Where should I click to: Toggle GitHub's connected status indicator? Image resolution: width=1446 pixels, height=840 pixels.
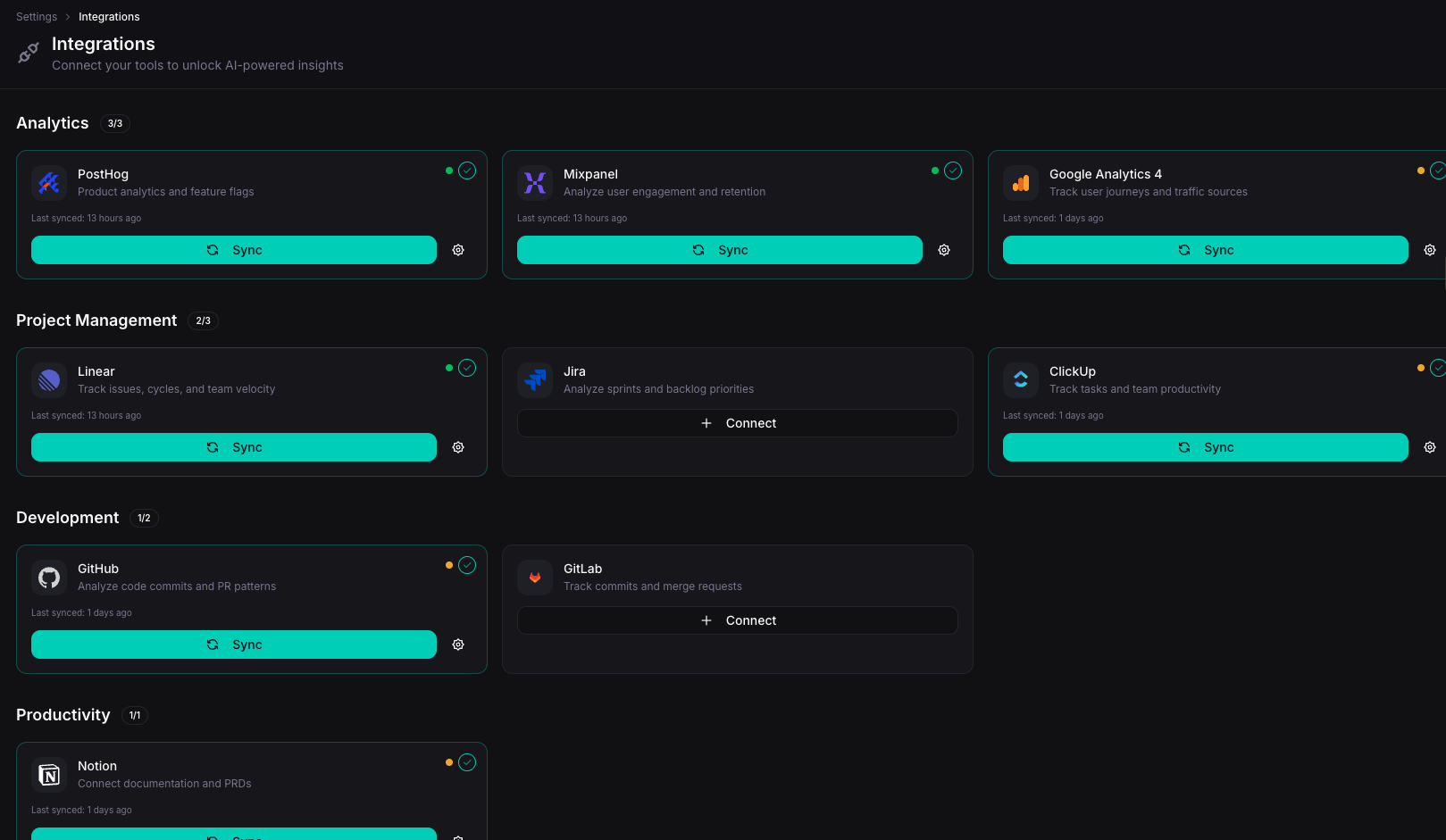pyautogui.click(x=466, y=565)
